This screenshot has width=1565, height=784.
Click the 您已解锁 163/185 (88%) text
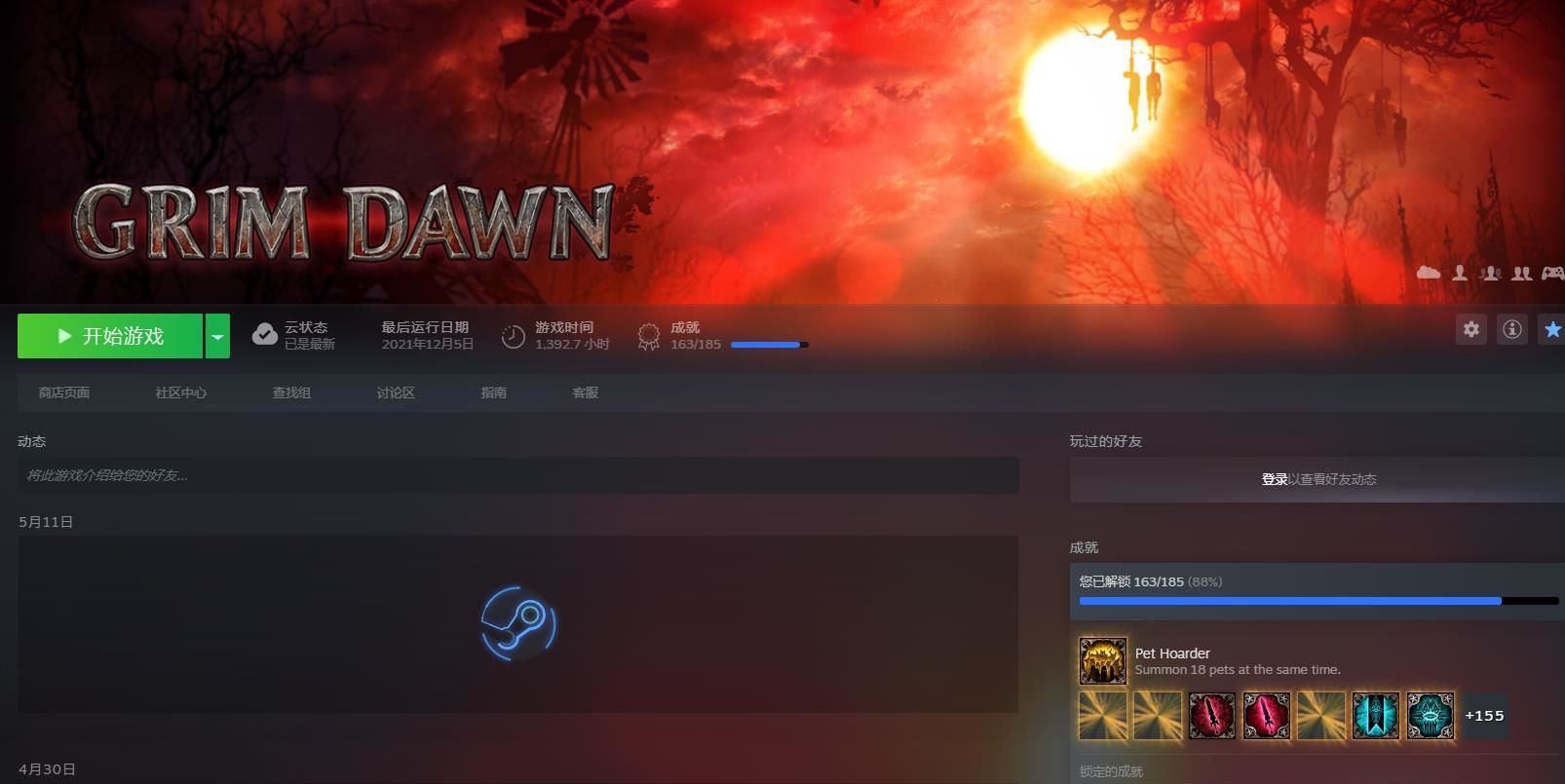pos(1151,581)
